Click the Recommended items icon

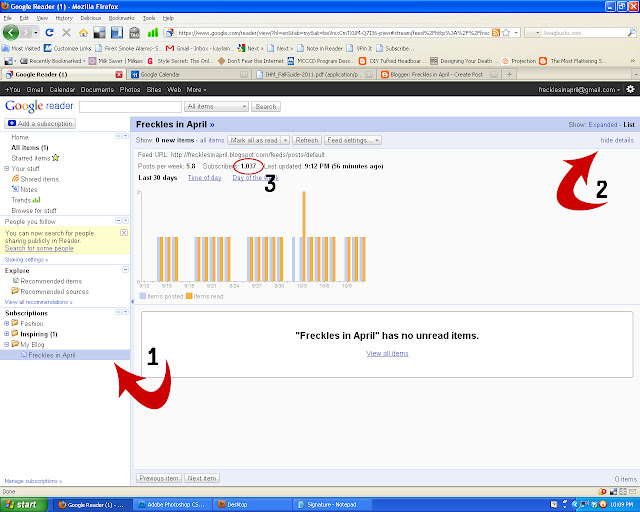pos(16,280)
